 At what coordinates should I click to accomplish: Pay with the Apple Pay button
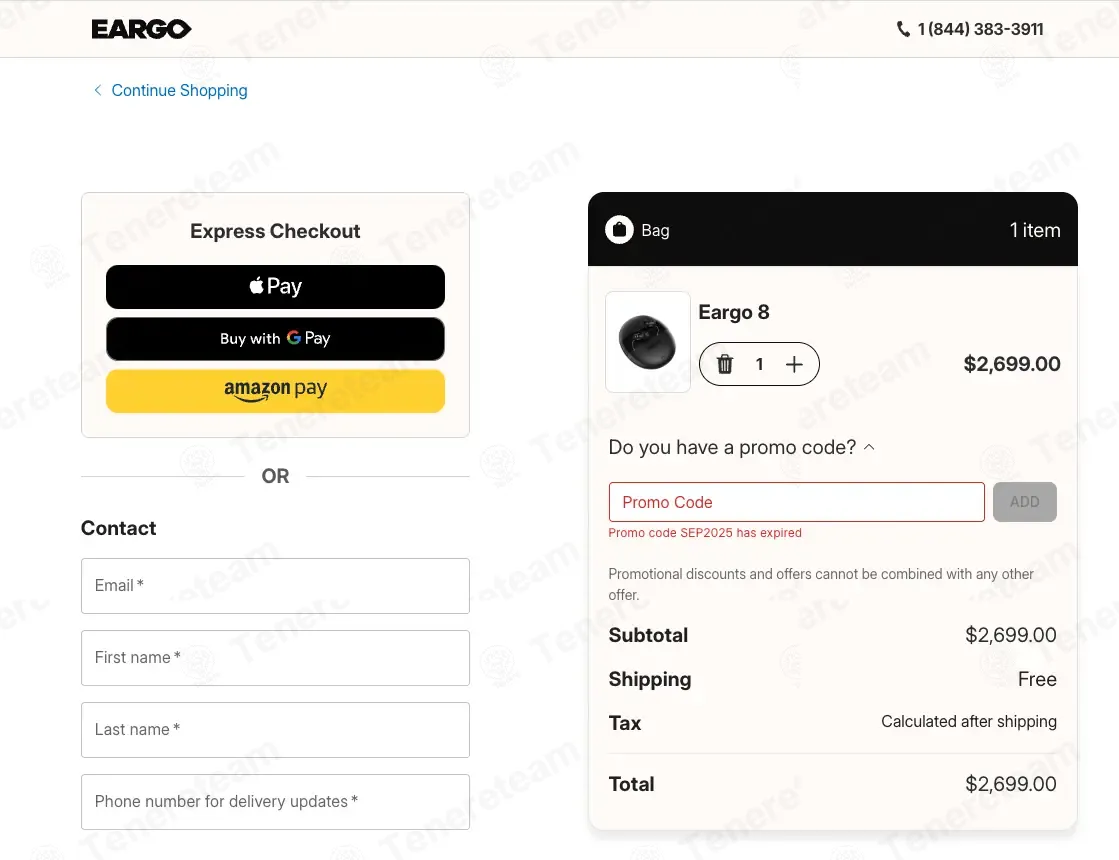click(275, 287)
